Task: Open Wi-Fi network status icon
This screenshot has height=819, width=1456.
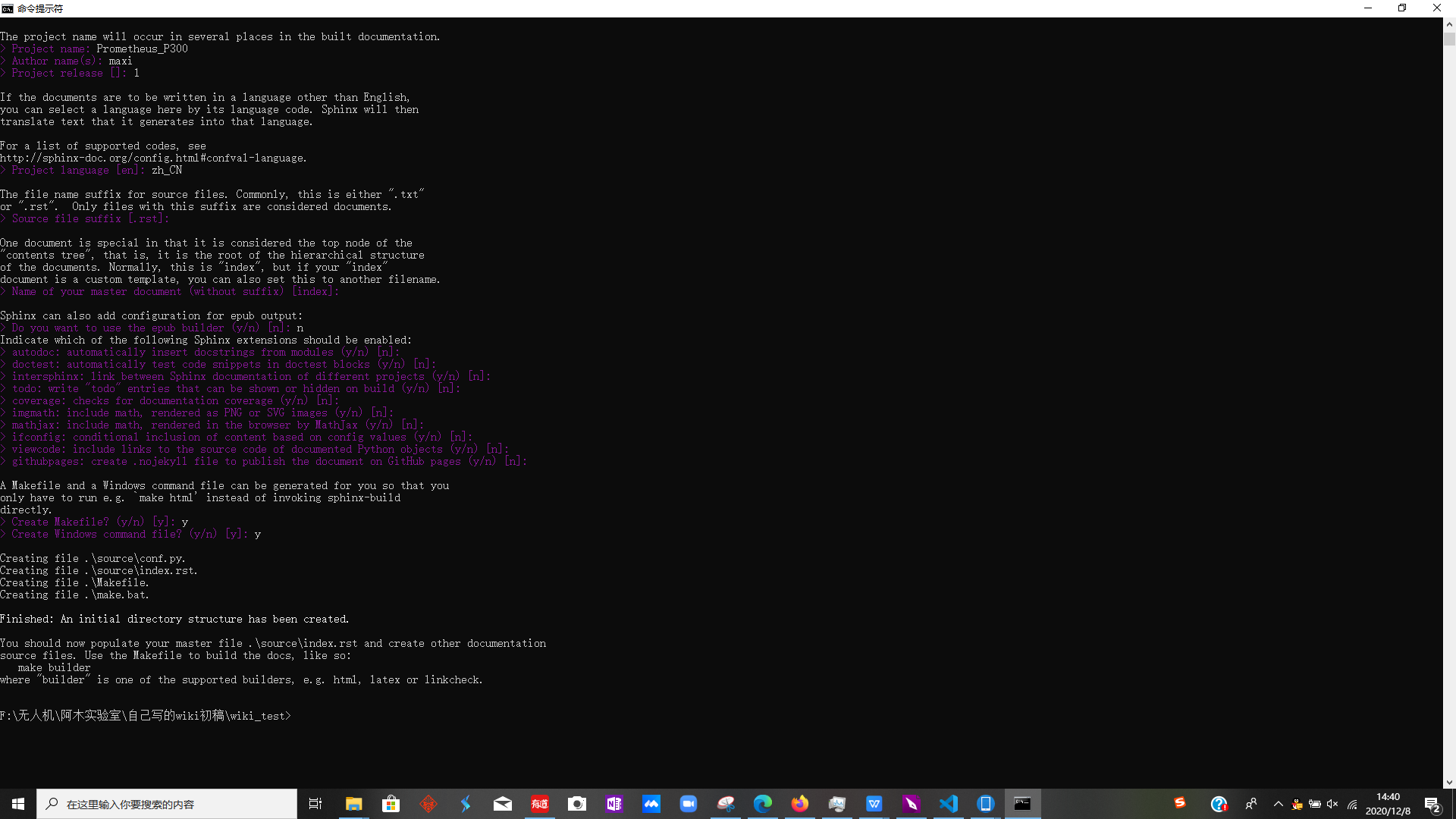Action: (1352, 804)
